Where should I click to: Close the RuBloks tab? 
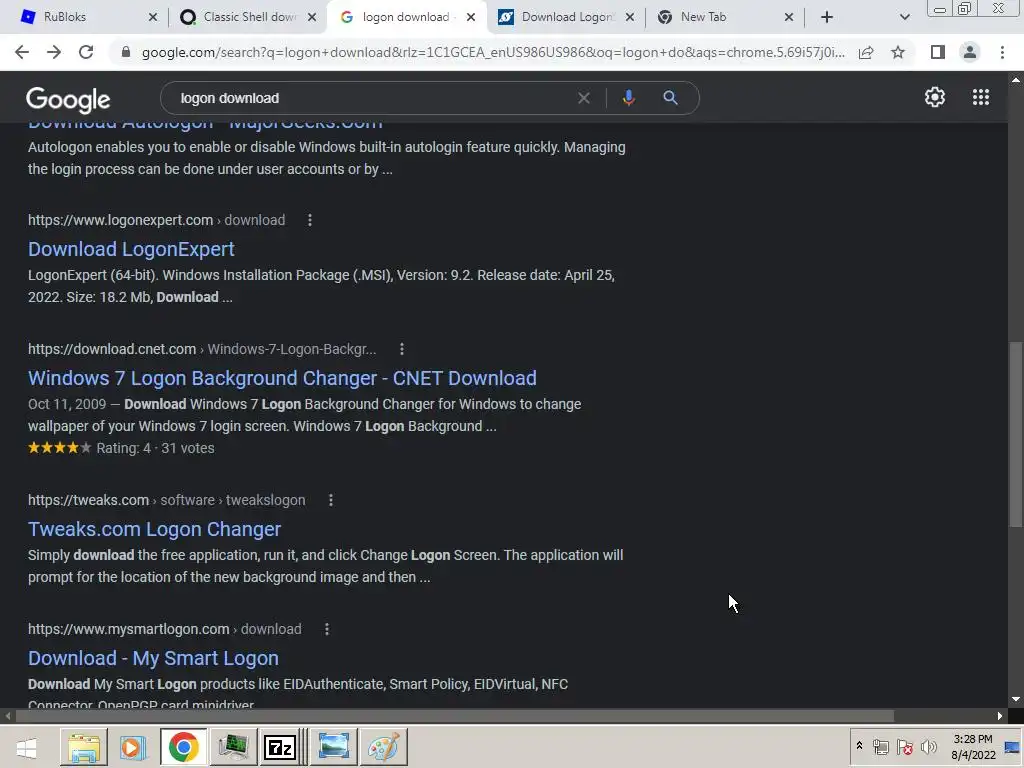coord(153,17)
